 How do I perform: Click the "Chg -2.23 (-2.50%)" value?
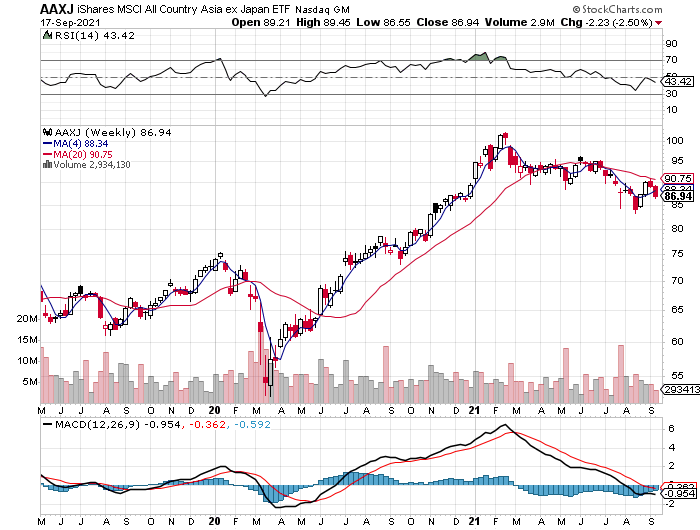pyautogui.click(x=606, y=22)
